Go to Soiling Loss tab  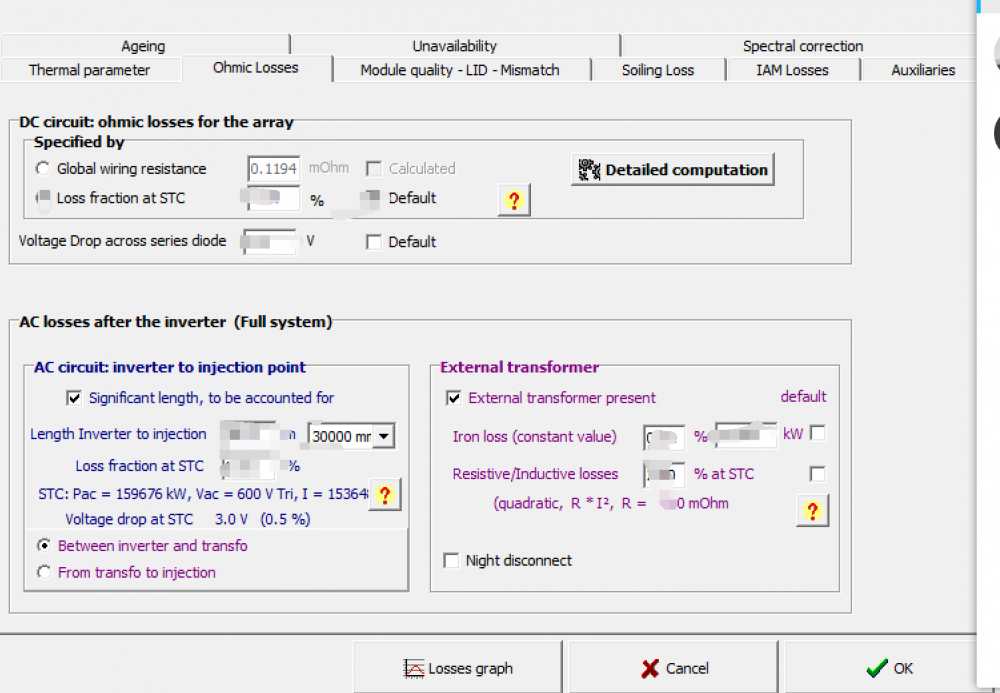pos(657,70)
